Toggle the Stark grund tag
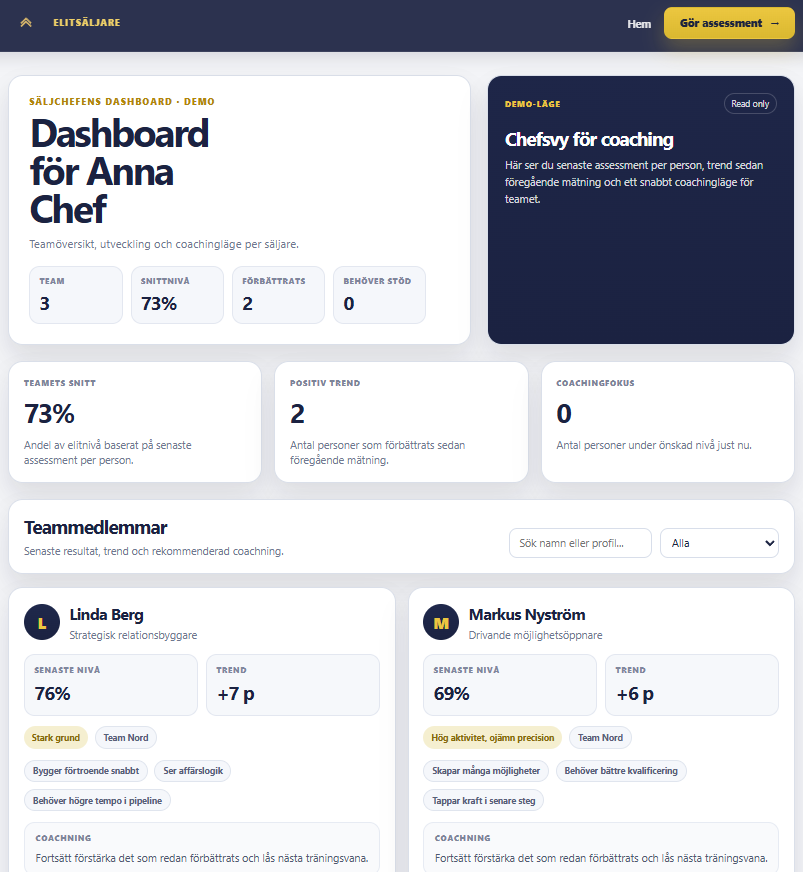 click(x=56, y=737)
